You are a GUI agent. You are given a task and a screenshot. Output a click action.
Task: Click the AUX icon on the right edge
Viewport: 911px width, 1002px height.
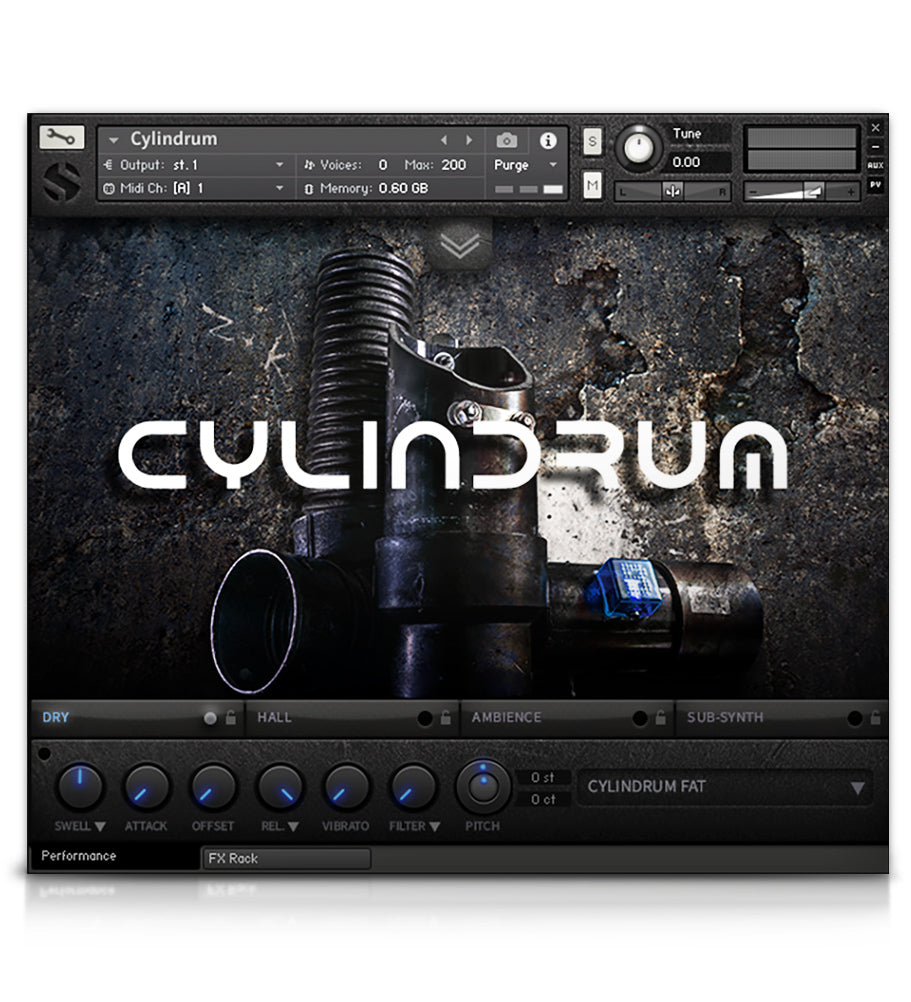(877, 166)
